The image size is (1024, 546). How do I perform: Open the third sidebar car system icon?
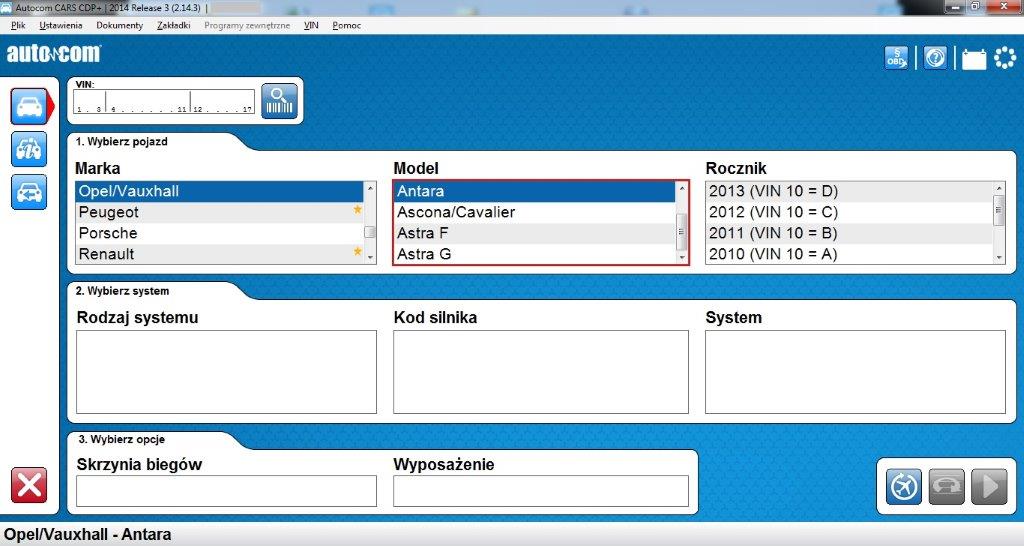(x=29, y=192)
